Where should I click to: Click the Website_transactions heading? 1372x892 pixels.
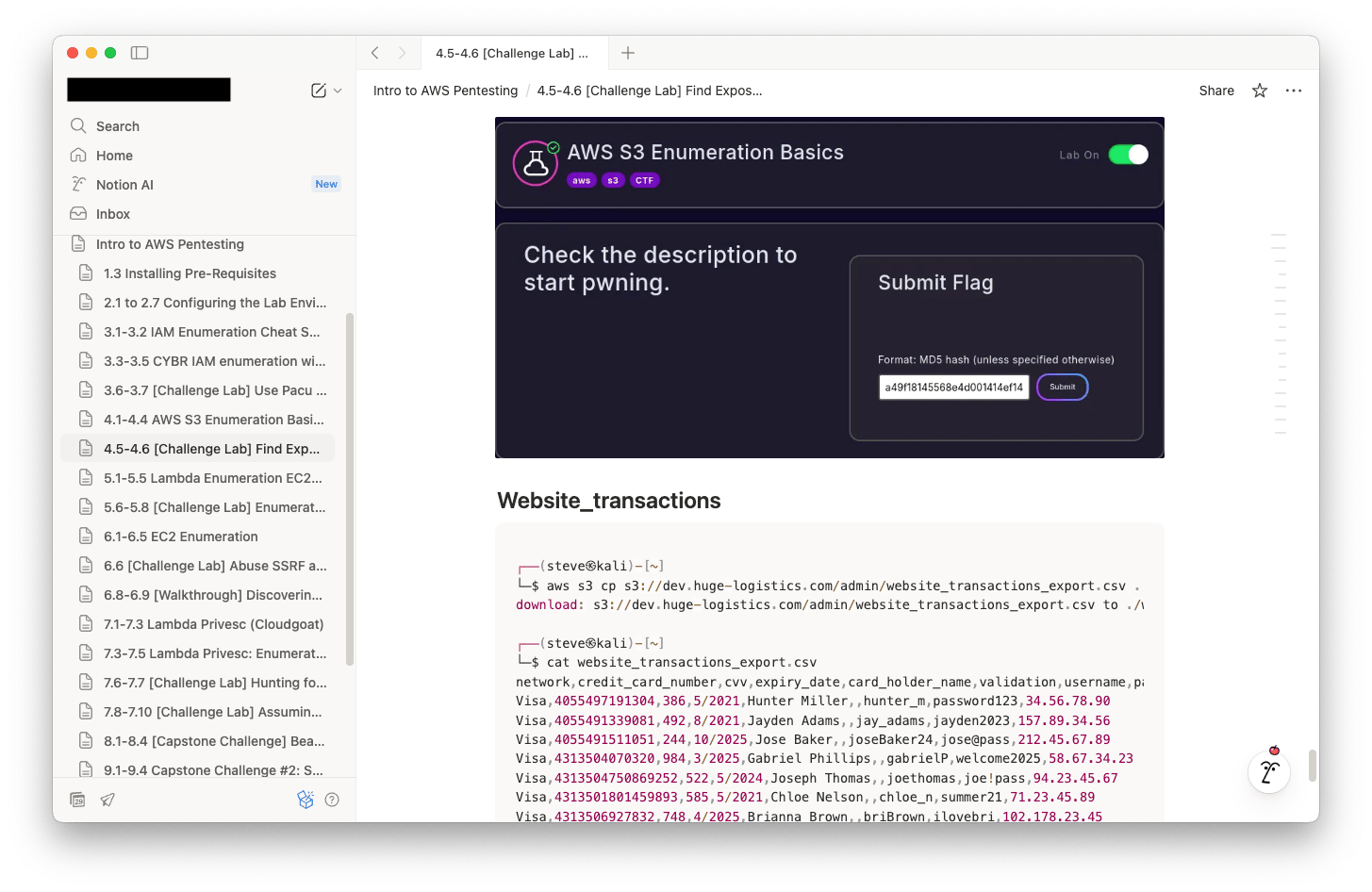pos(609,501)
